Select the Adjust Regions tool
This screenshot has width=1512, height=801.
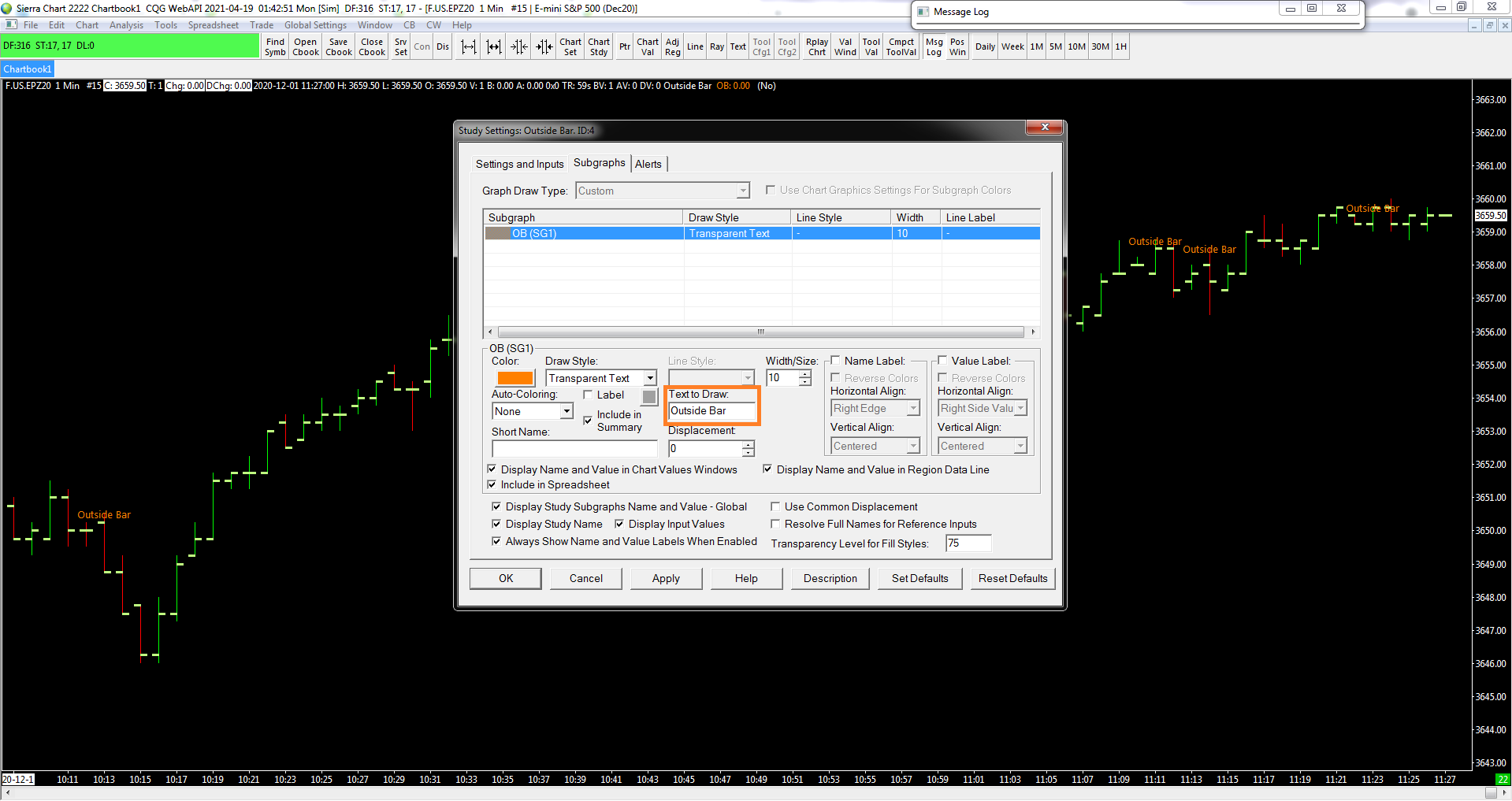pyautogui.click(x=673, y=47)
